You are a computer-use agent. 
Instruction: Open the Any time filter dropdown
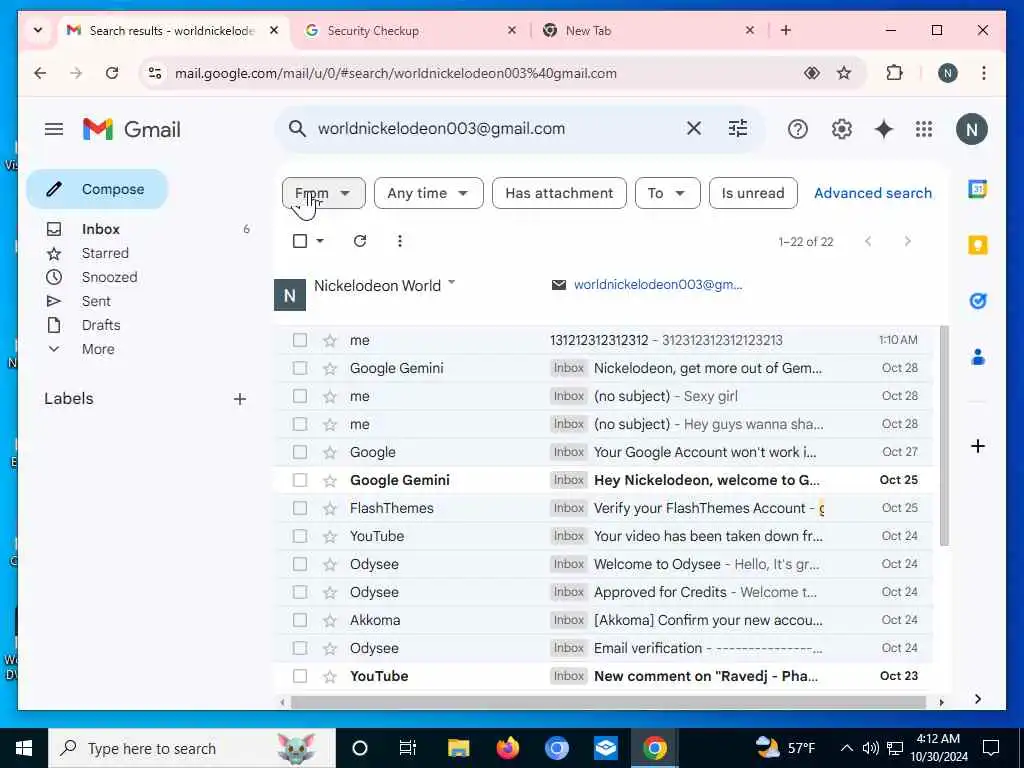point(428,193)
